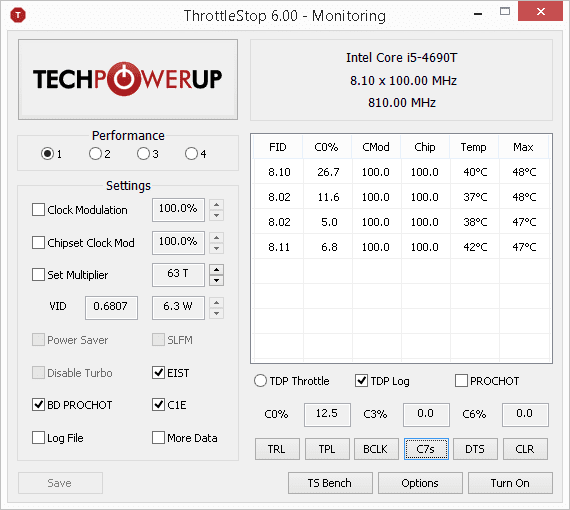Close the ThrottleStop window
The image size is (570, 510).
tap(541, 11)
